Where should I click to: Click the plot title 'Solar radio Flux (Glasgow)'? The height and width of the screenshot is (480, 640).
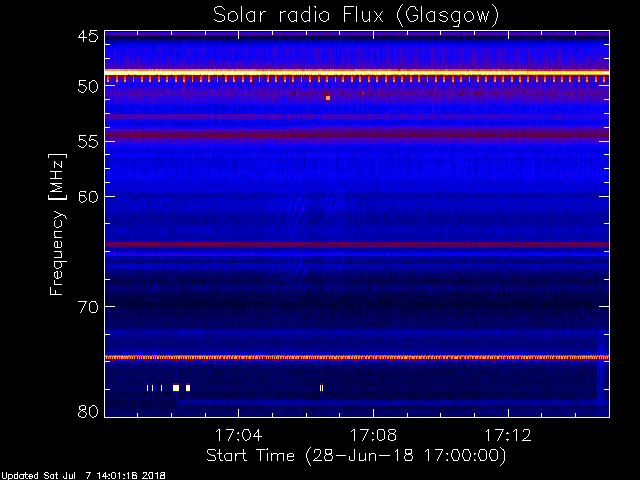tap(356, 16)
